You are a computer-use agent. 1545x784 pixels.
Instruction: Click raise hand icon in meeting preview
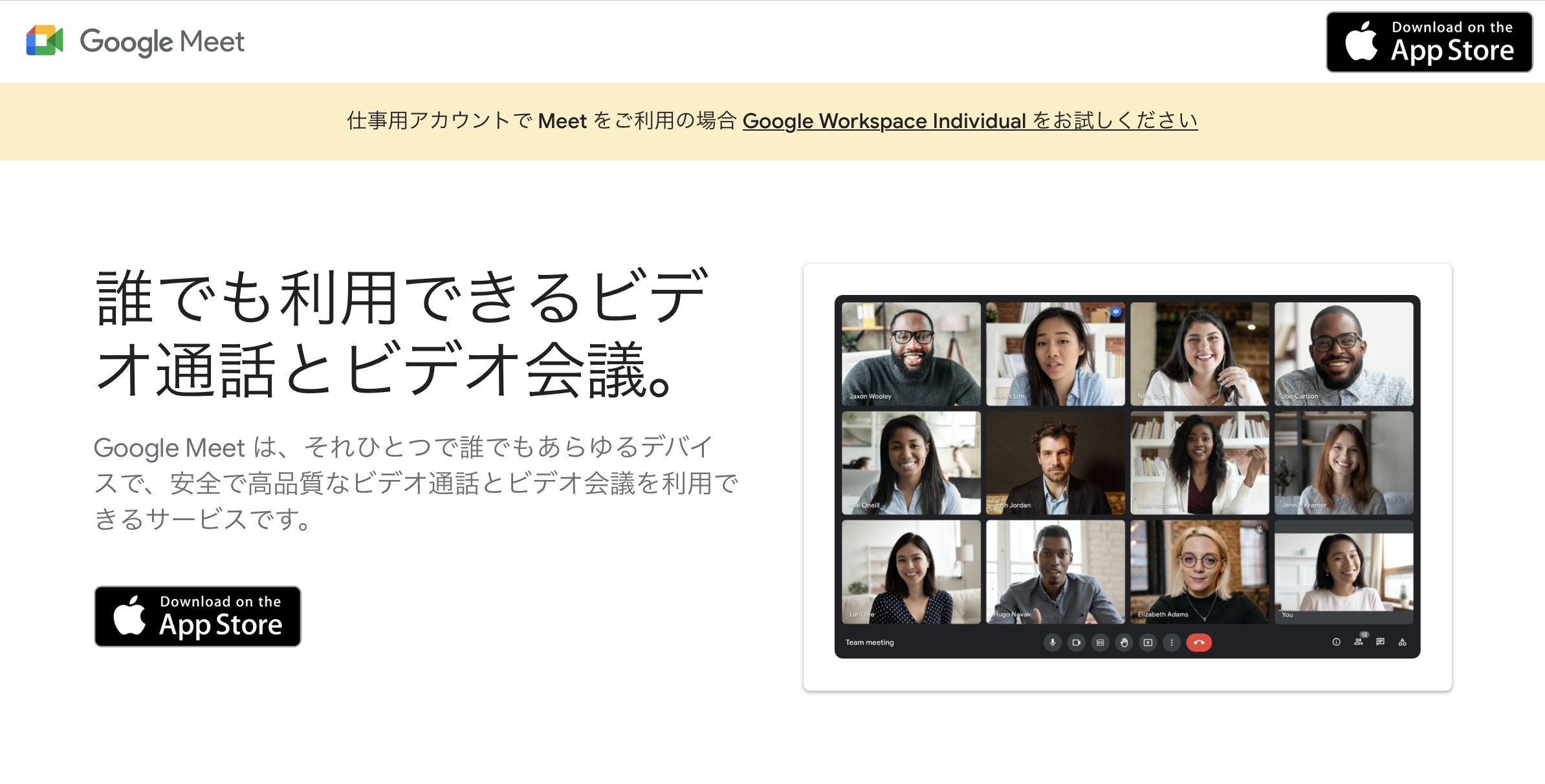[x=1124, y=642]
